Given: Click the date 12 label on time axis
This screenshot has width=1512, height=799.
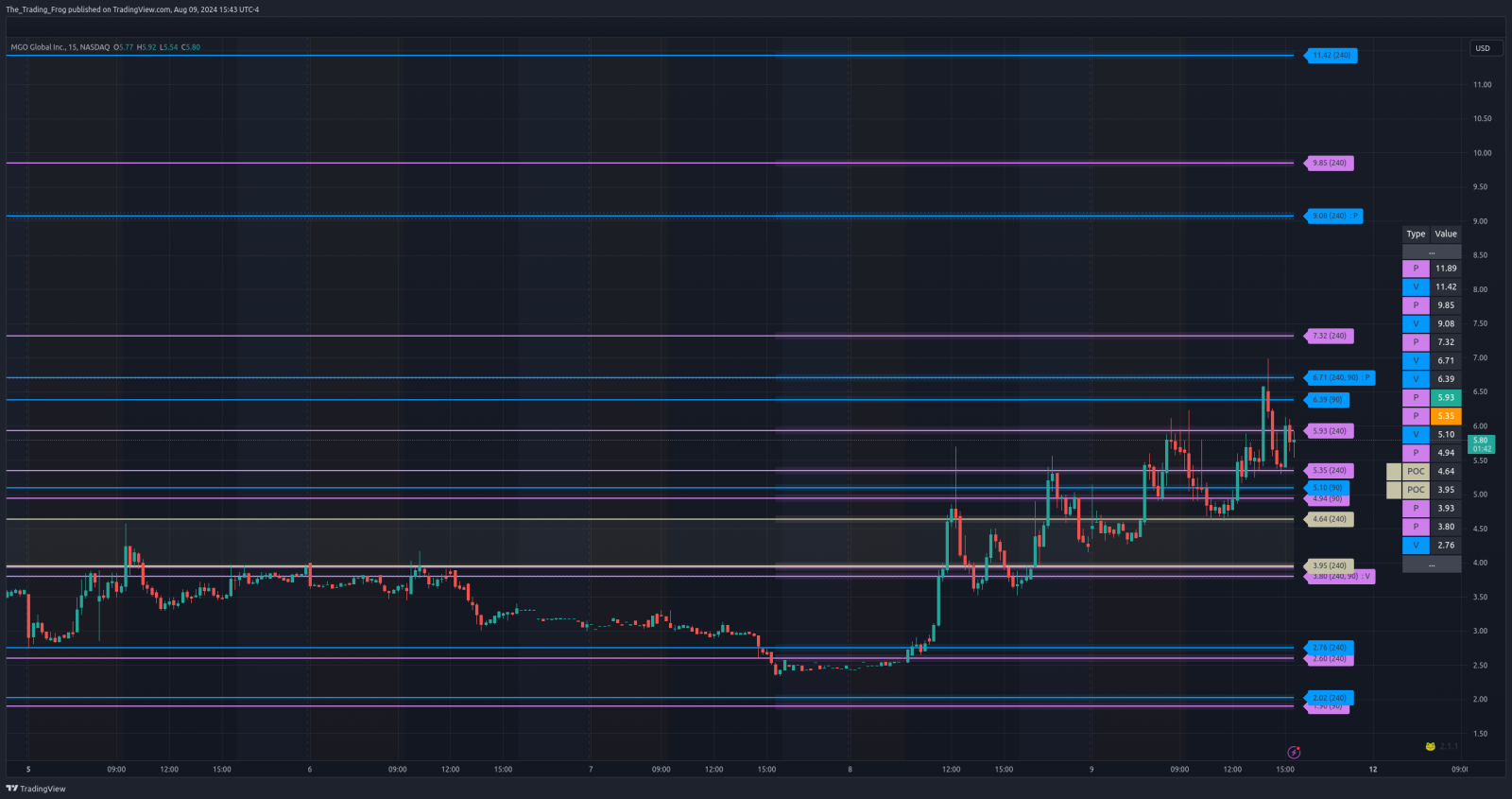Looking at the screenshot, I should pos(1373,770).
